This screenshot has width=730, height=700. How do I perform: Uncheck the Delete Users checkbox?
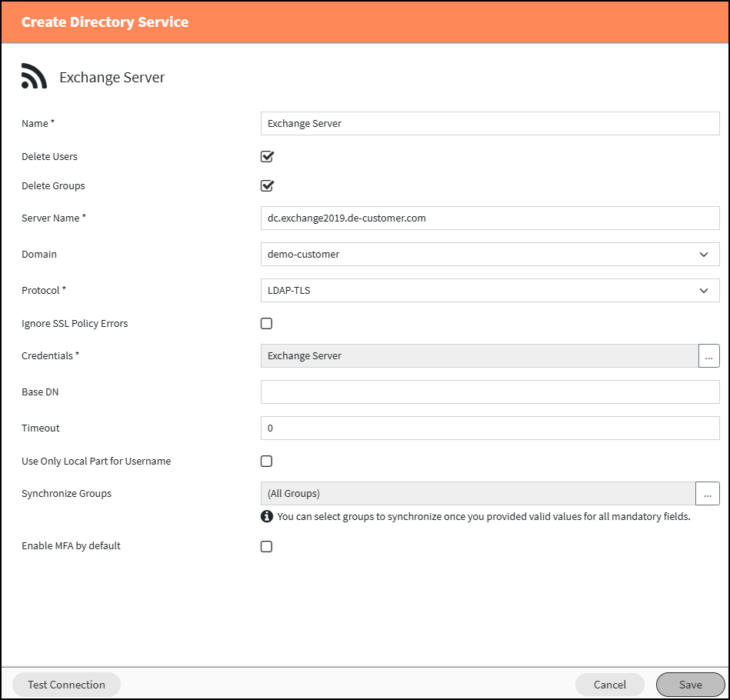pyautogui.click(x=267, y=156)
